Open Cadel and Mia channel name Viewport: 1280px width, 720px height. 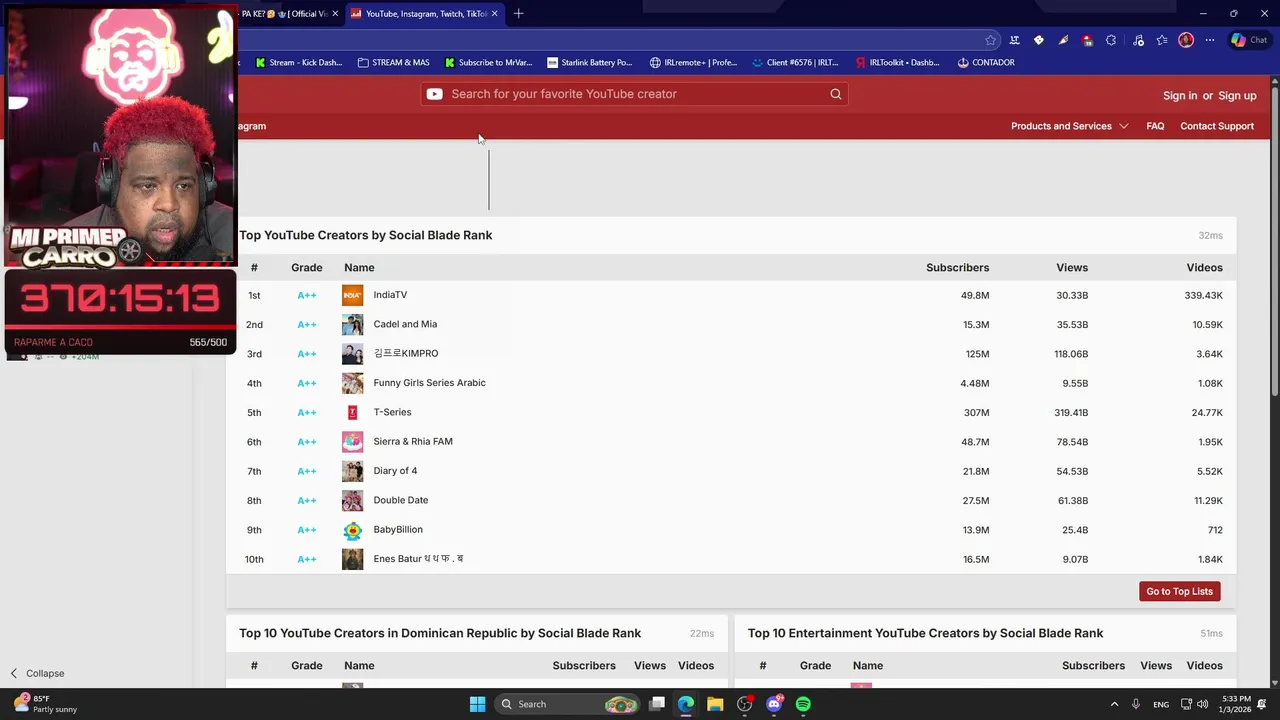(x=405, y=324)
